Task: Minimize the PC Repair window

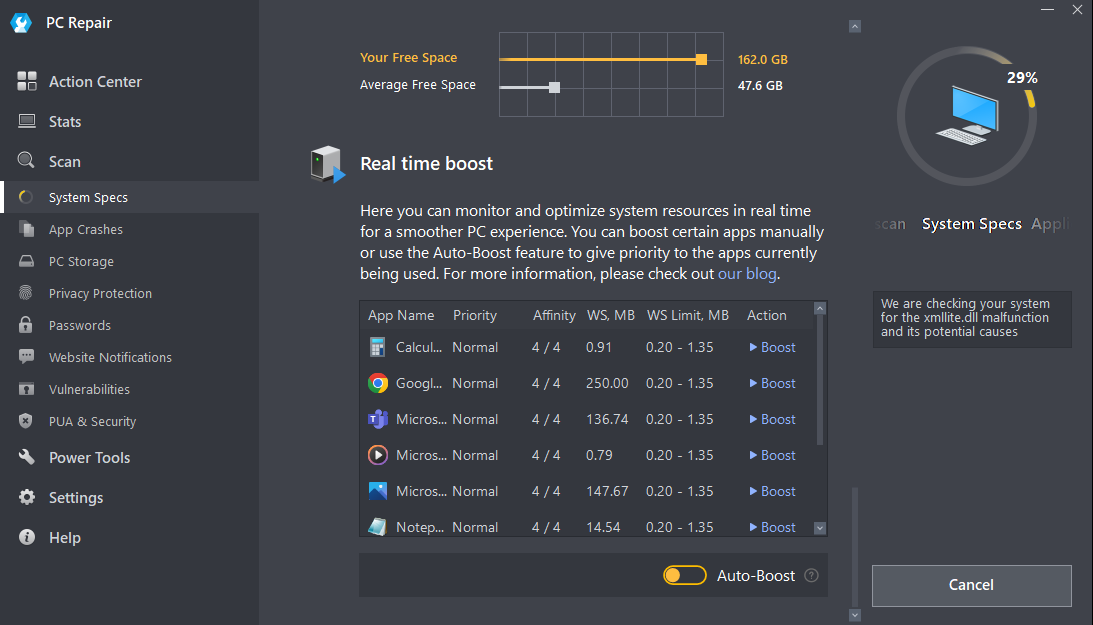Action: (1047, 10)
